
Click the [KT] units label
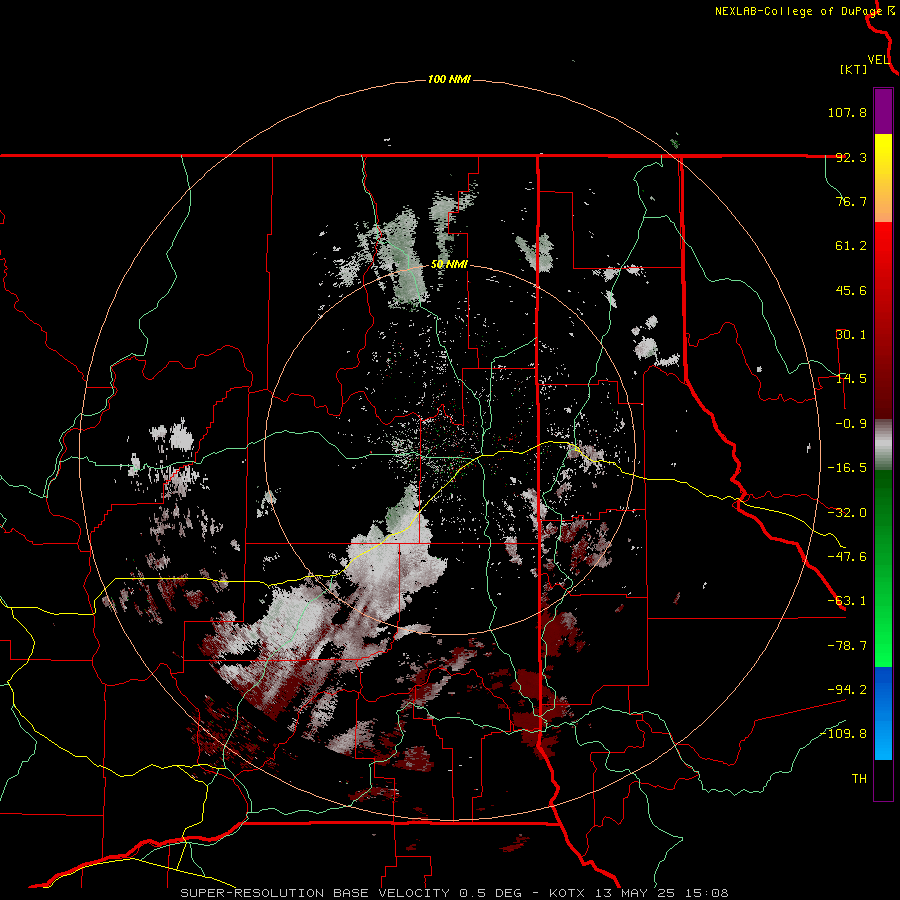click(x=853, y=69)
